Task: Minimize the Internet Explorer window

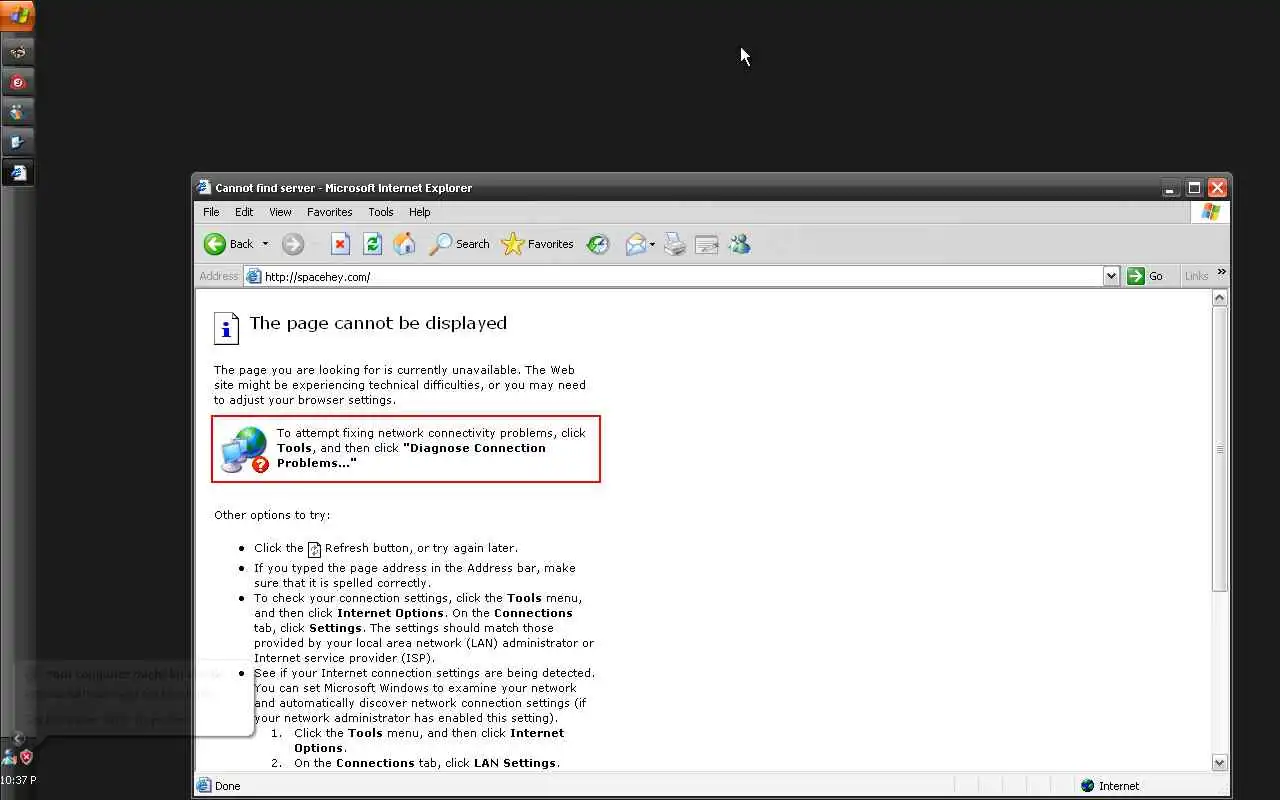Action: point(1171,188)
